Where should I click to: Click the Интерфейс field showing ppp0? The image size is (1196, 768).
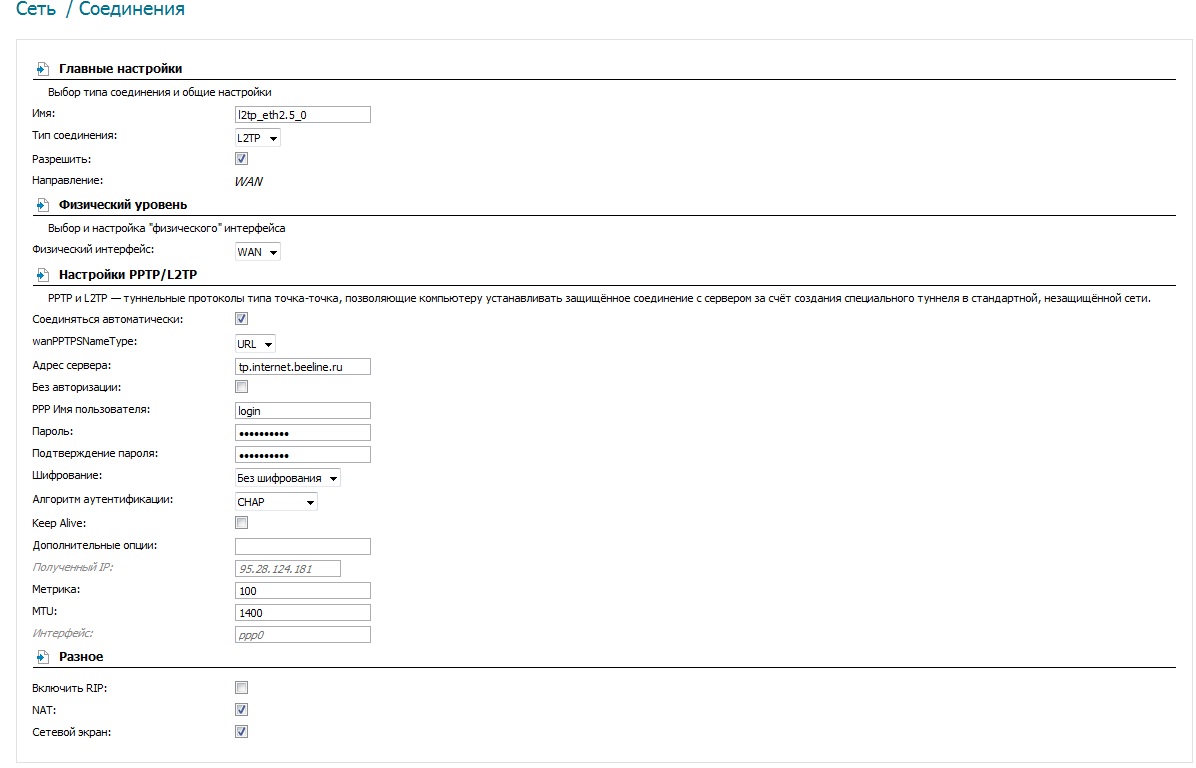(303, 635)
